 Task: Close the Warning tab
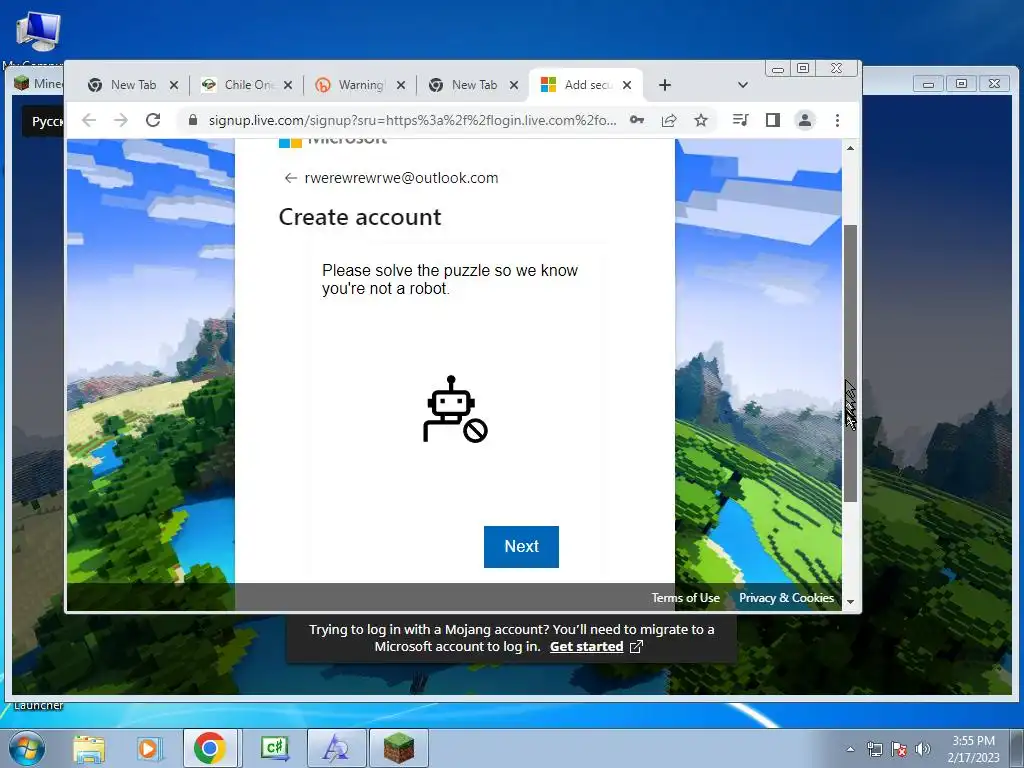[401, 85]
